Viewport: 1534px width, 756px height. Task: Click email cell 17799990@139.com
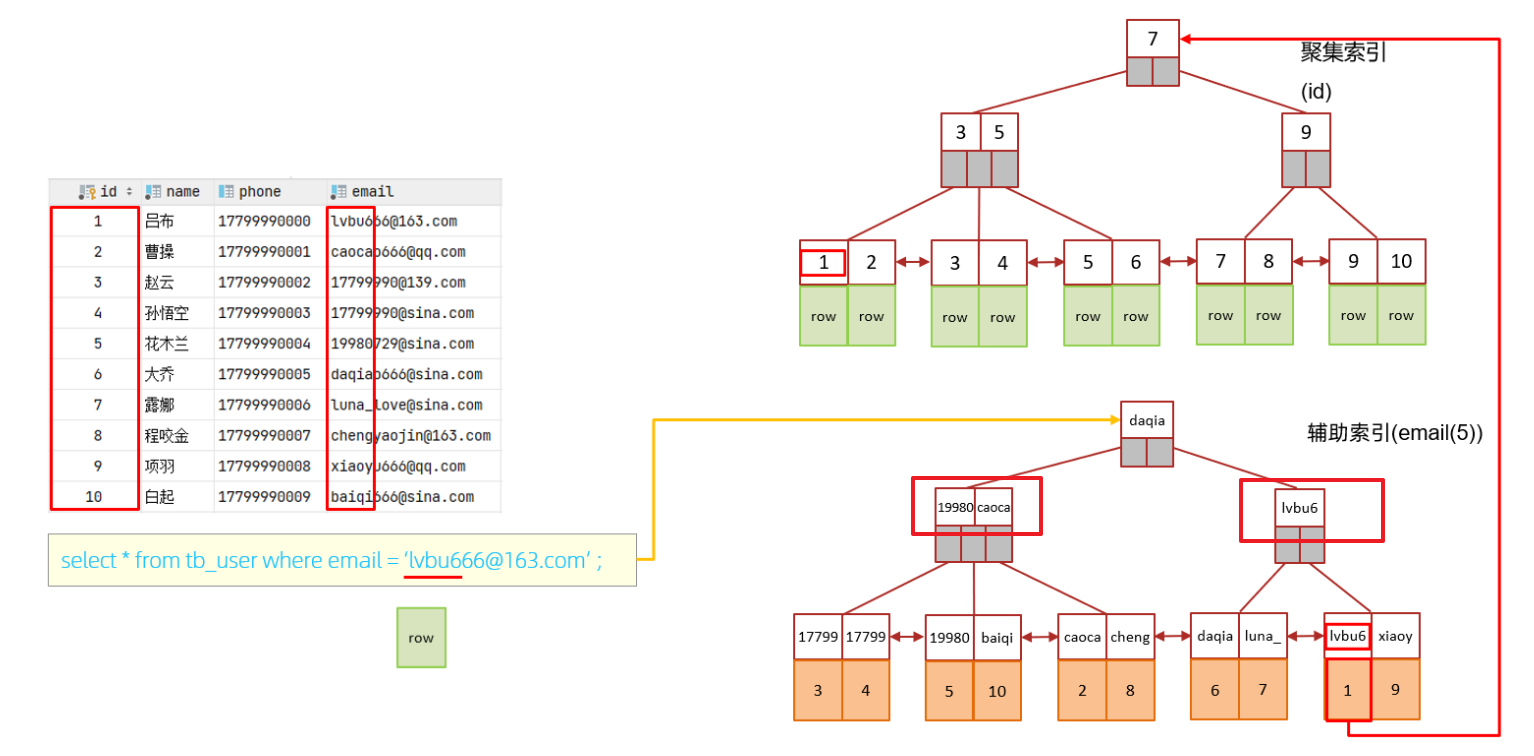(x=398, y=283)
